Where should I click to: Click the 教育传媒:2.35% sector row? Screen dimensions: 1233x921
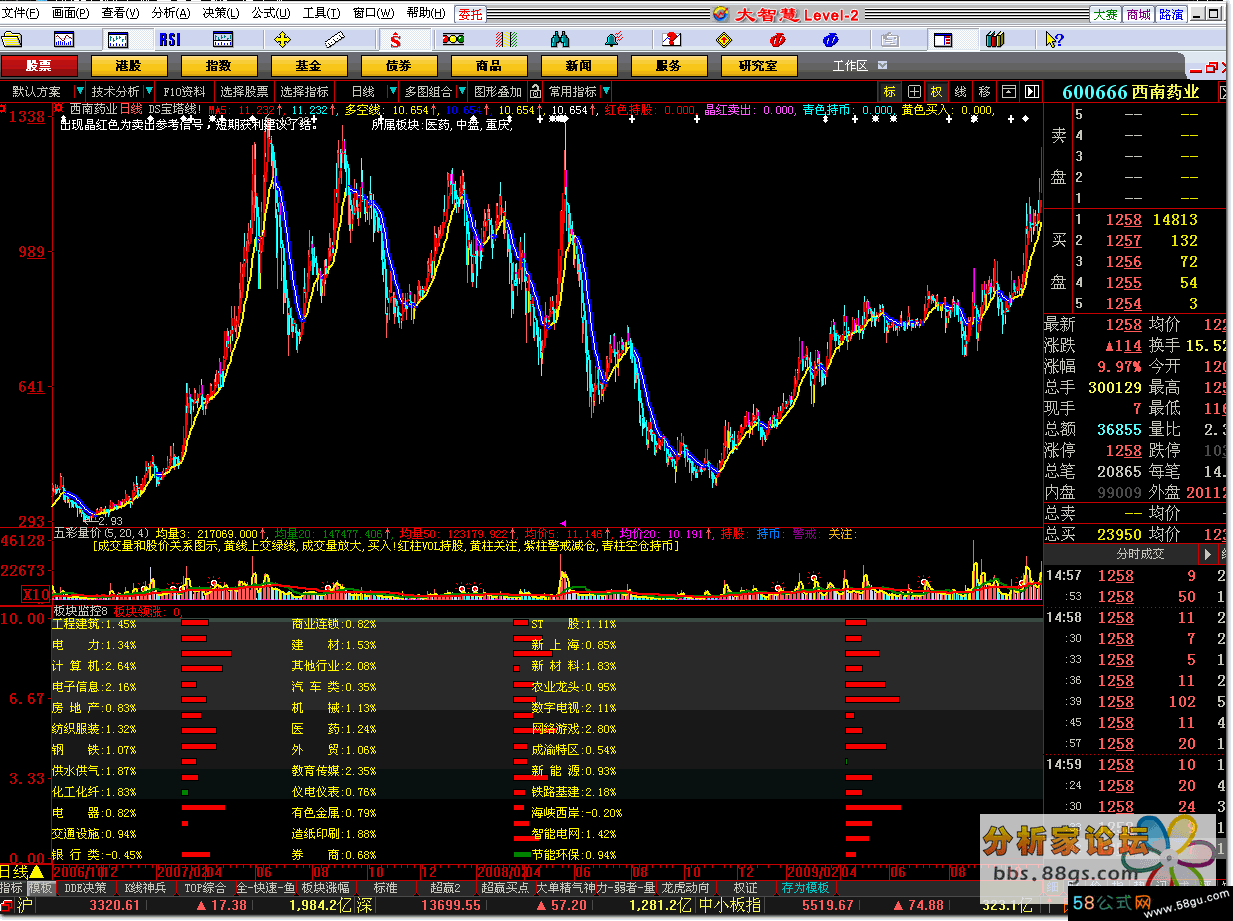(334, 771)
